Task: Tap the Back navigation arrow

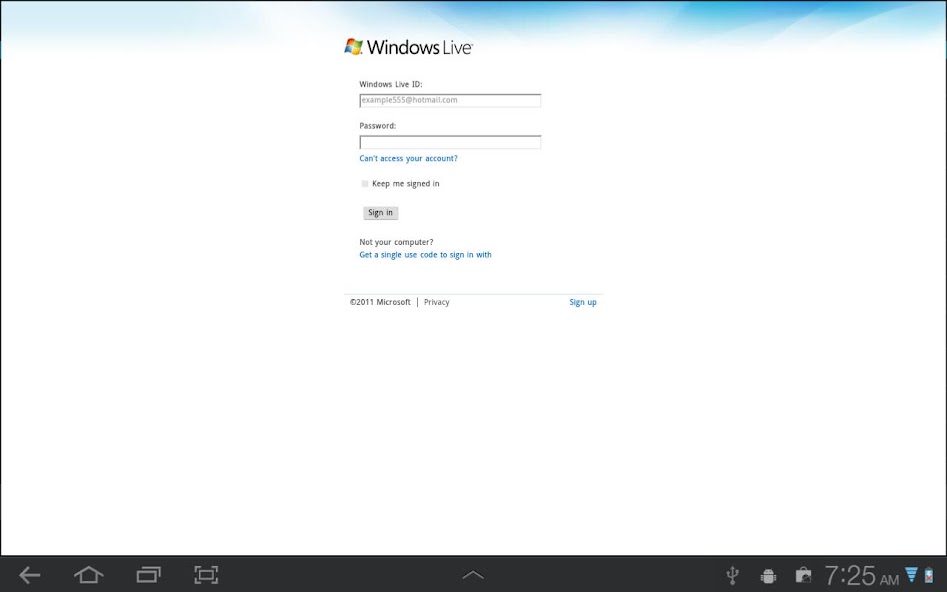Action: tap(29, 575)
